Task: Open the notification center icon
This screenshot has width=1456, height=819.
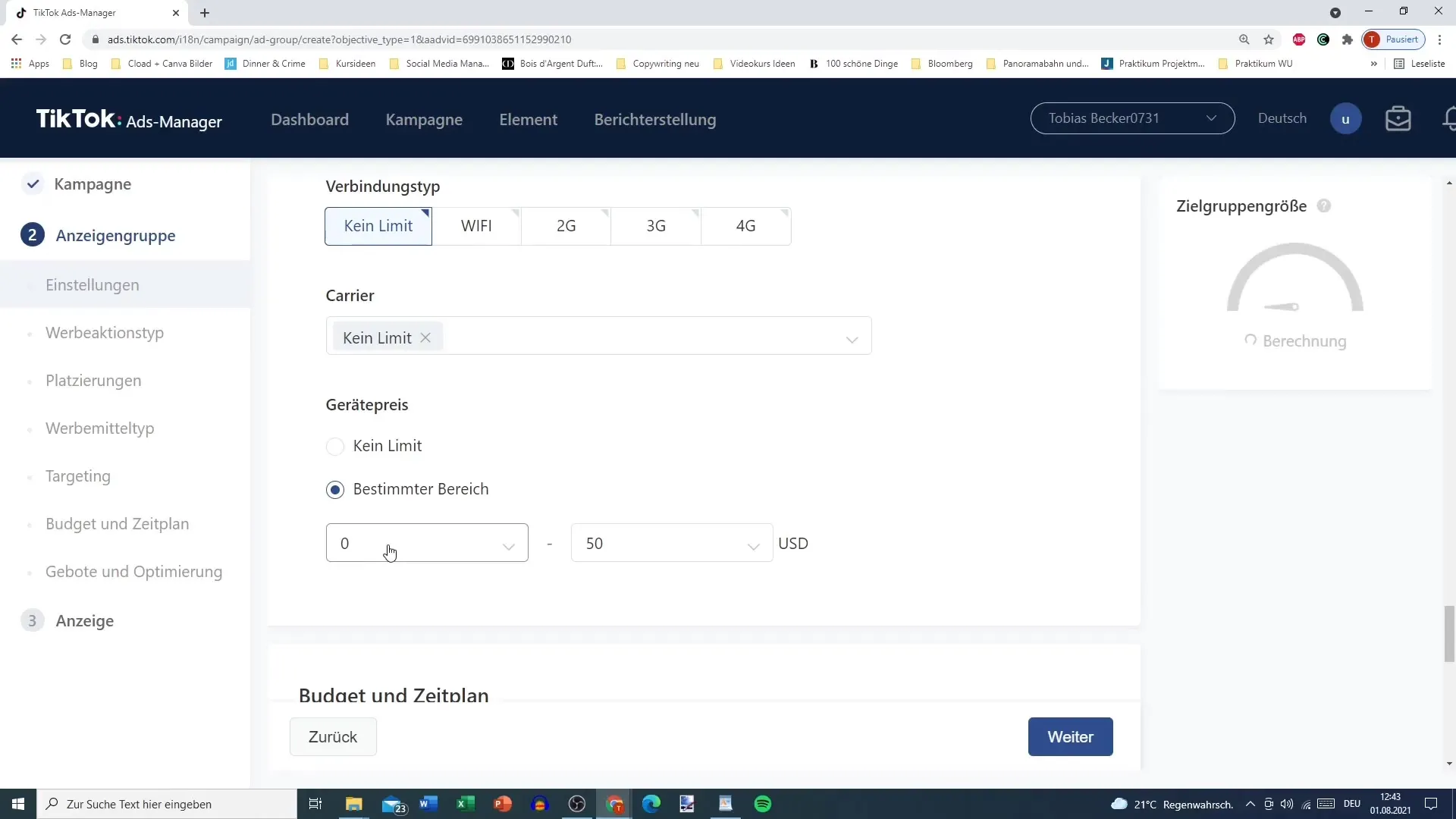Action: pyautogui.click(x=1431, y=804)
